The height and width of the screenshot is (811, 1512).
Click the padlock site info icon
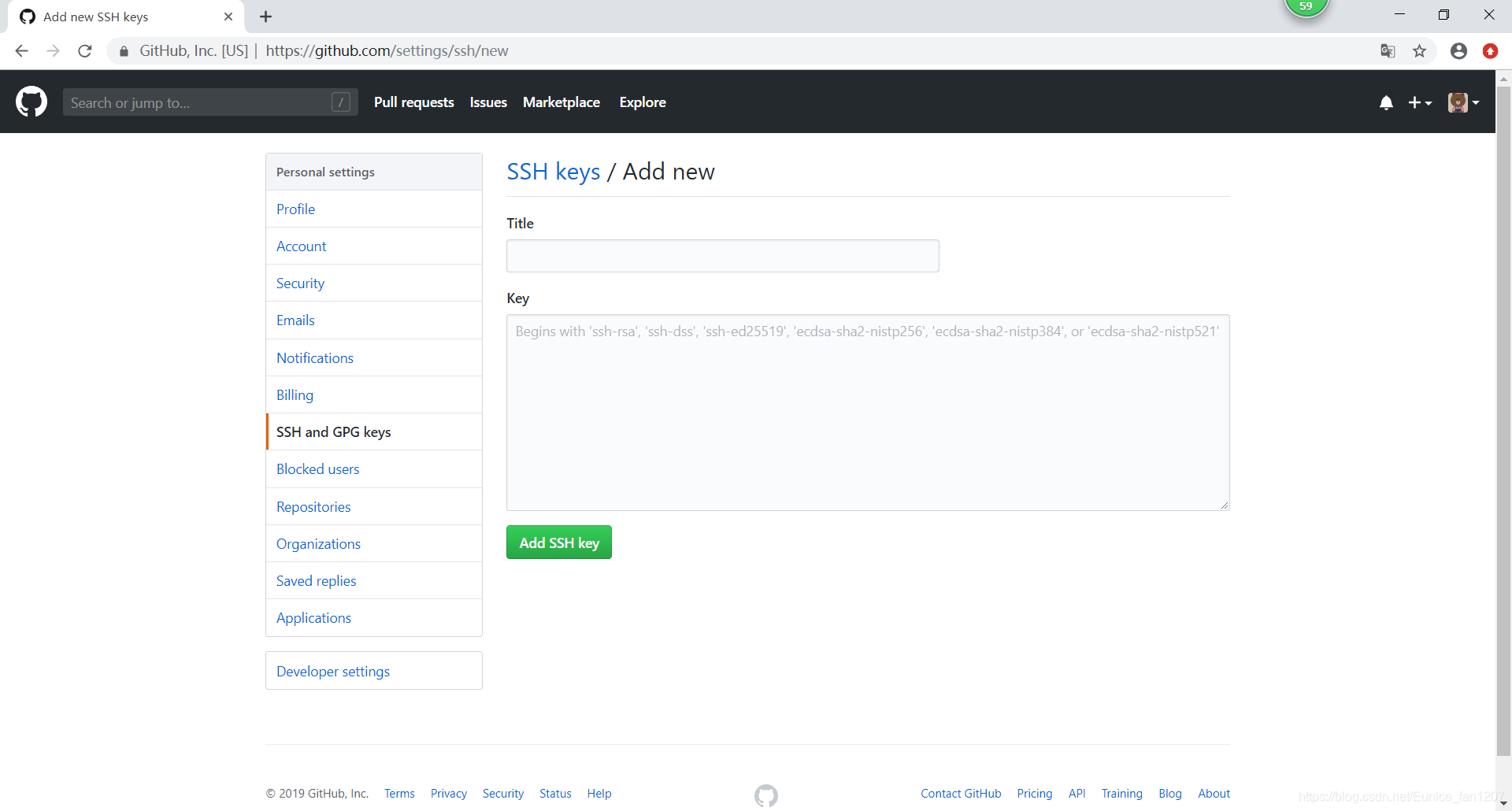point(124,51)
